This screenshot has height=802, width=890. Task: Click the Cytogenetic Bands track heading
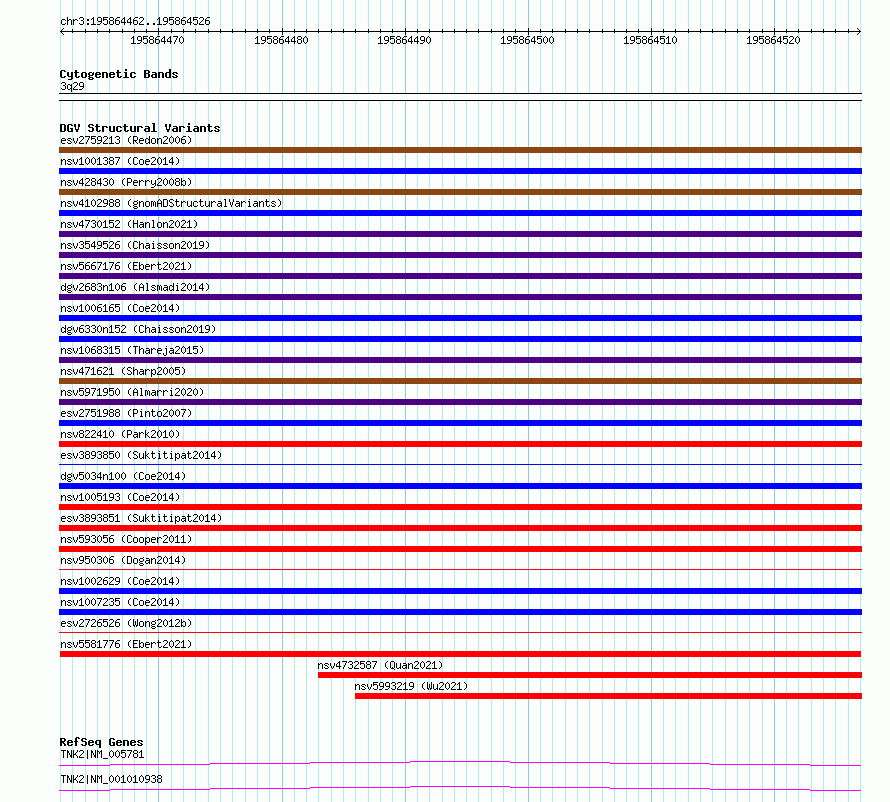tap(119, 74)
